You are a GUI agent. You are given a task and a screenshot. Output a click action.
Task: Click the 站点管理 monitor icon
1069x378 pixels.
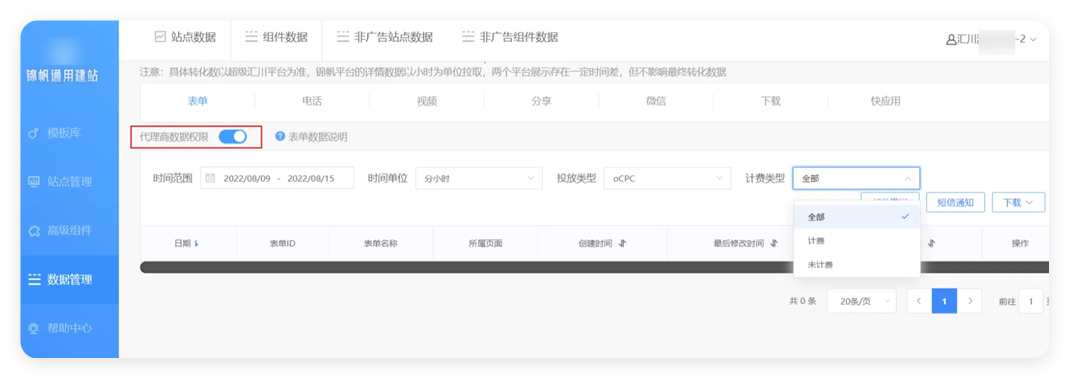tap(33, 182)
